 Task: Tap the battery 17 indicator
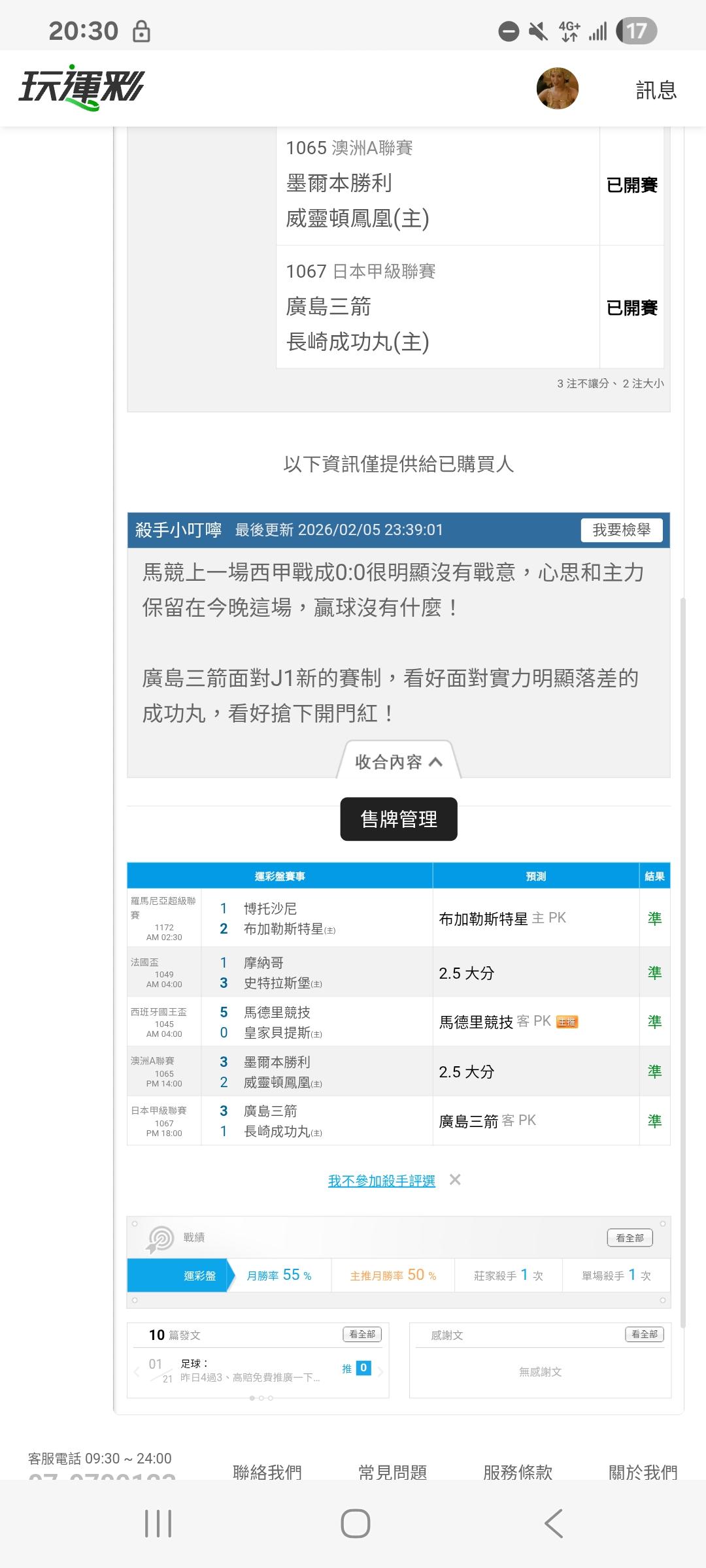[636, 31]
